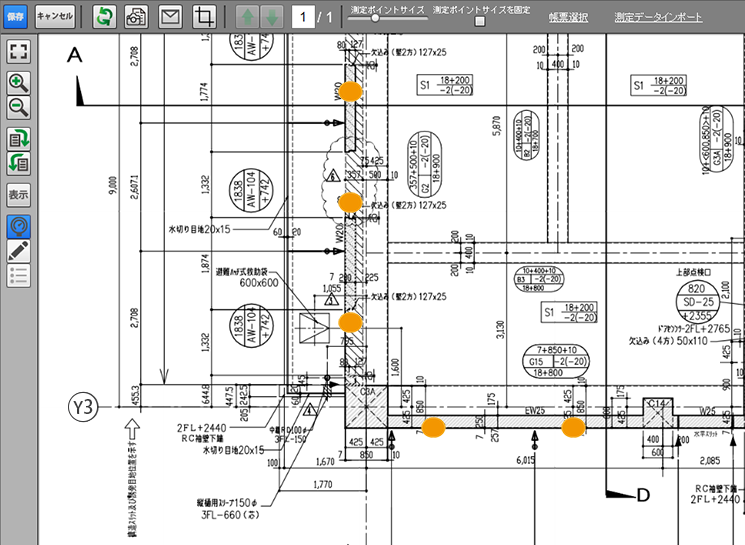Toggle the 表示 display button
The image size is (745, 545).
coord(18,194)
